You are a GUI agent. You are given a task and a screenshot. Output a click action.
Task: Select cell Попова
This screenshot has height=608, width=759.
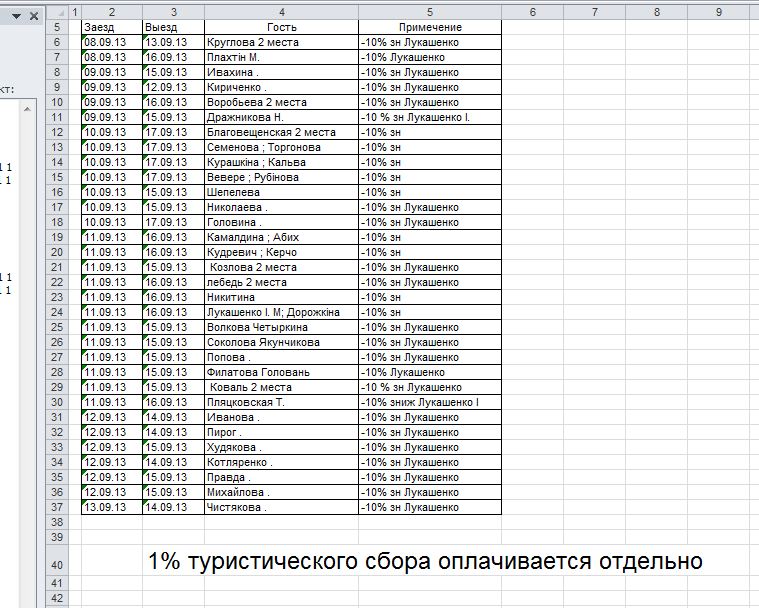click(x=282, y=357)
